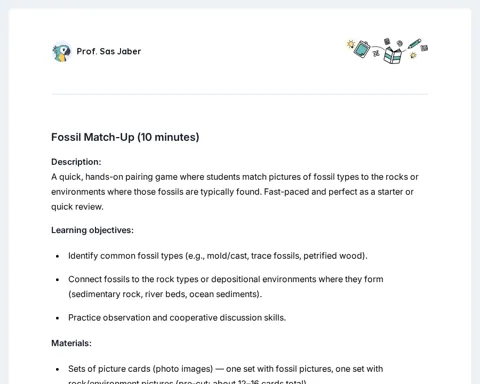The image size is (480, 384).
Task: Click the small star doodle near pencil
Action: [413, 55]
